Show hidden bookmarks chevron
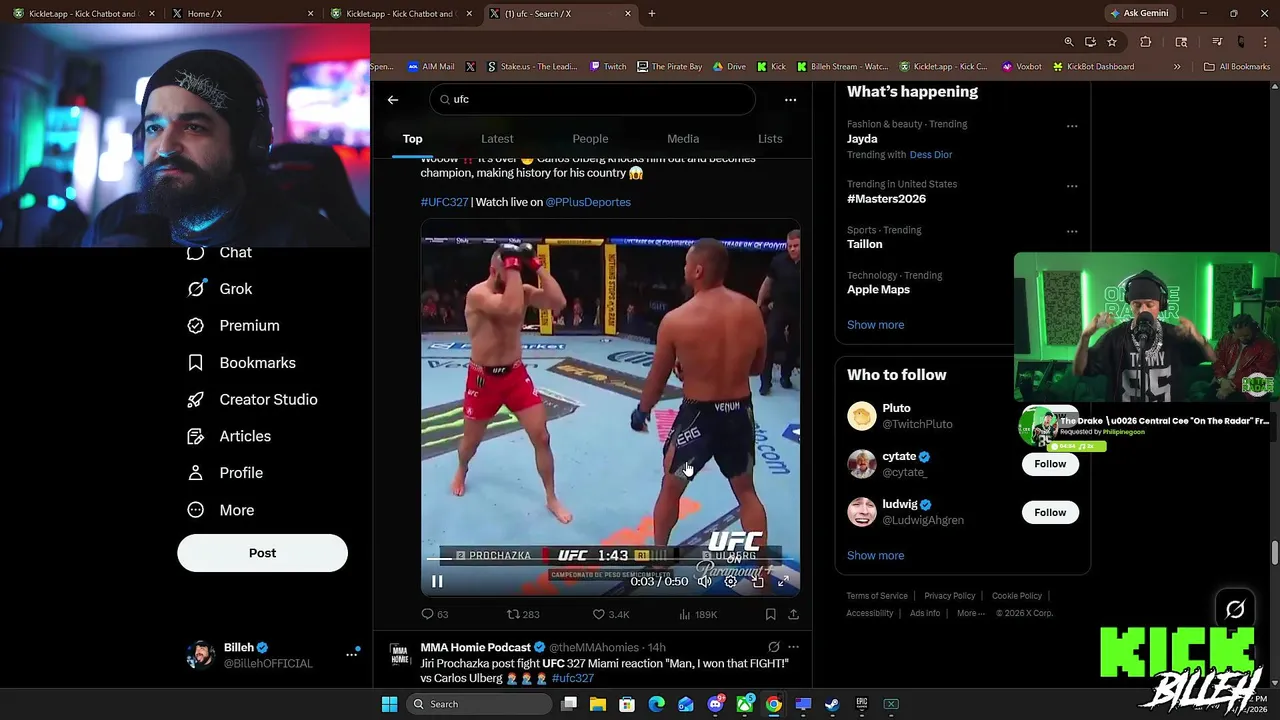The height and width of the screenshot is (720, 1280). point(1176,67)
